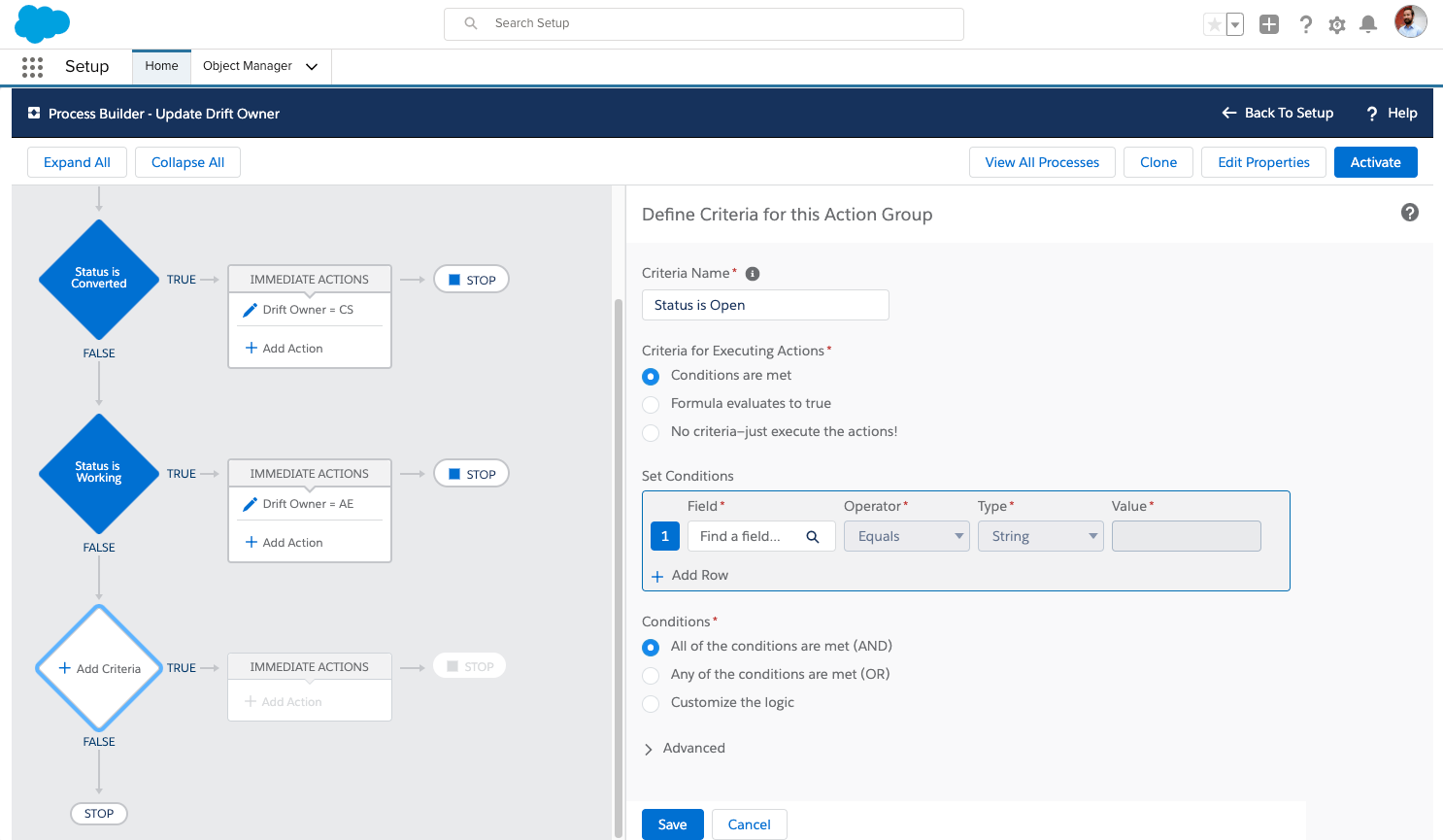Choose Any conditions are met (OR)
The height and width of the screenshot is (840, 1443).
point(651,675)
